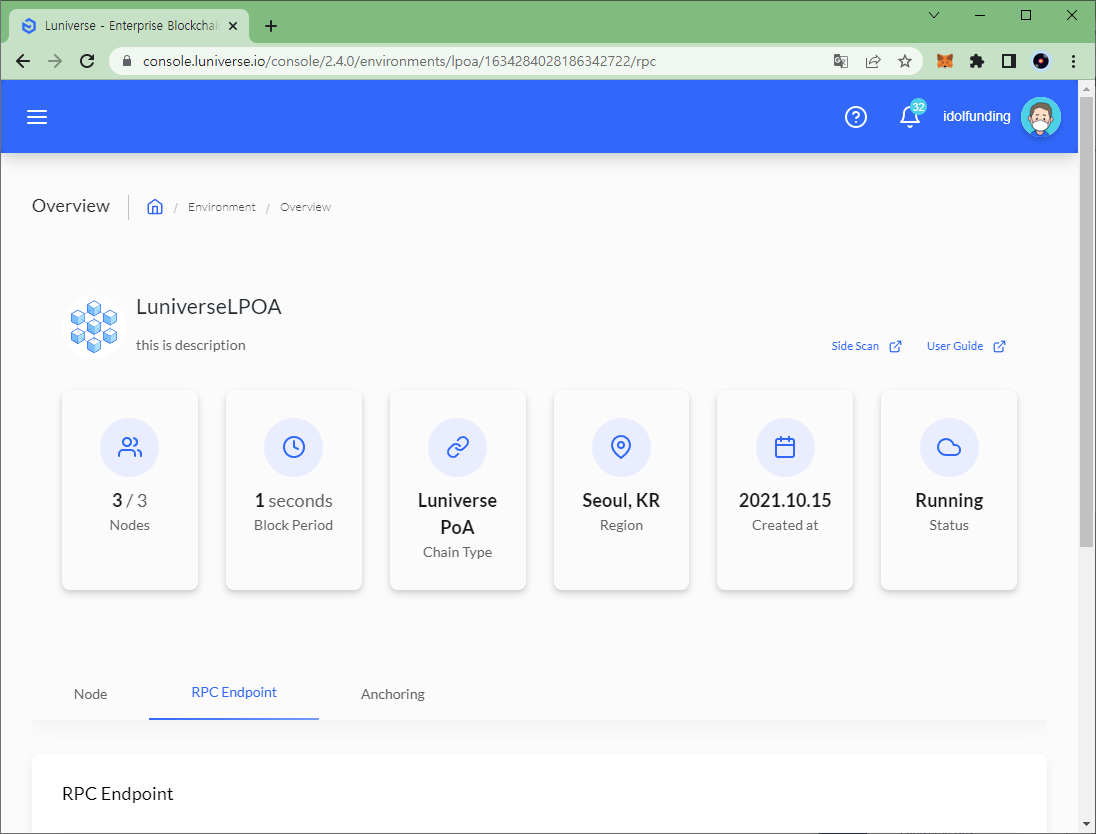Image resolution: width=1096 pixels, height=834 pixels.
Task: Click the RPC Endpoint section heading
Action: click(x=117, y=794)
